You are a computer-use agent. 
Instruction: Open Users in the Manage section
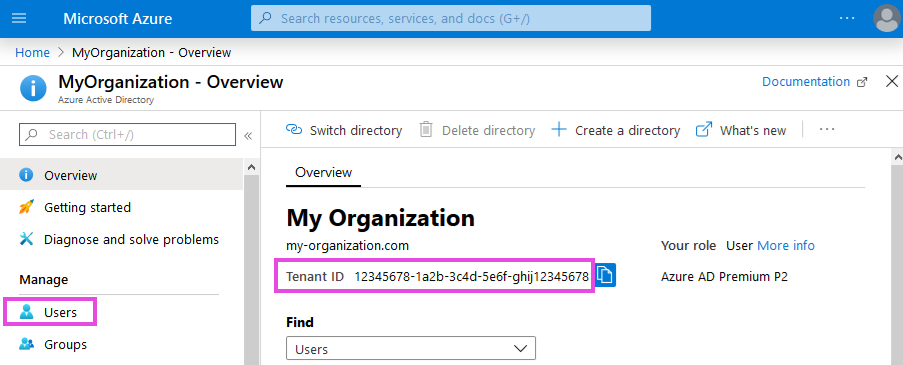pyautogui.click(x=50, y=312)
